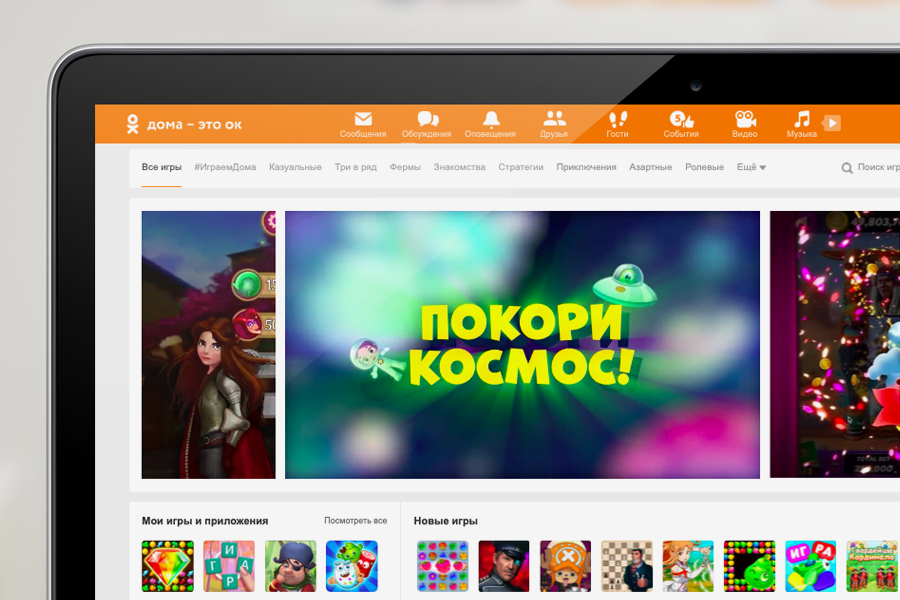Select the Три в ряд tab

coord(355,167)
